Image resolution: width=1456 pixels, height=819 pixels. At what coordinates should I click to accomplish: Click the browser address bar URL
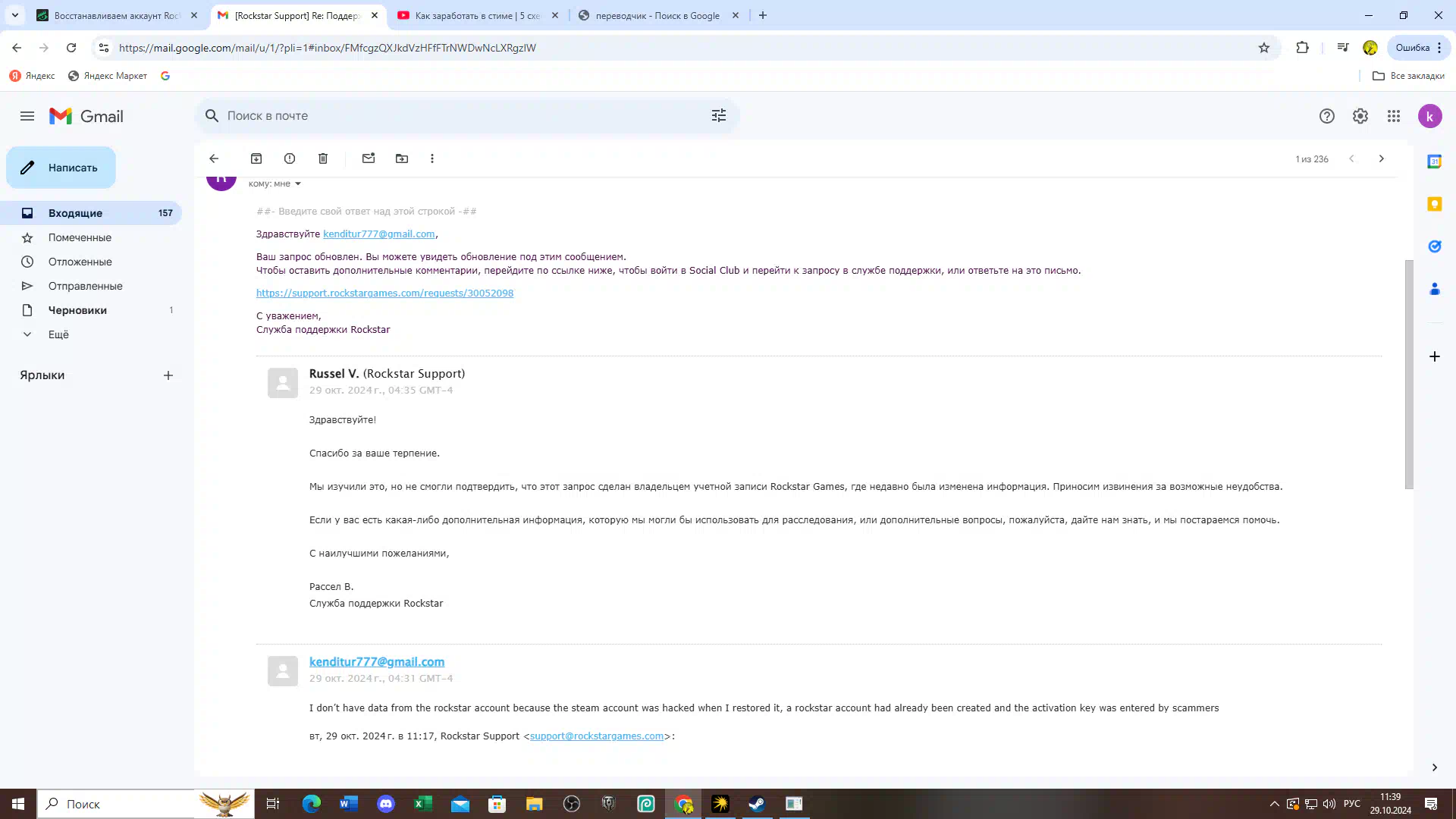point(328,48)
